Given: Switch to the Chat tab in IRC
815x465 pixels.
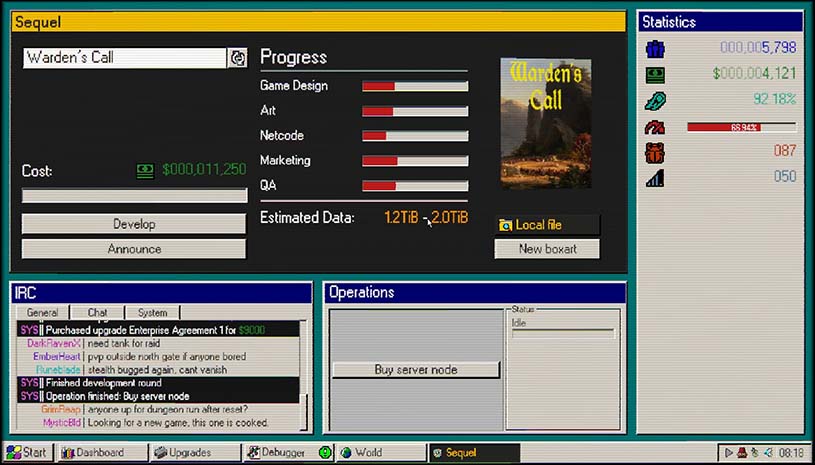Looking at the screenshot, I should tap(97, 313).
